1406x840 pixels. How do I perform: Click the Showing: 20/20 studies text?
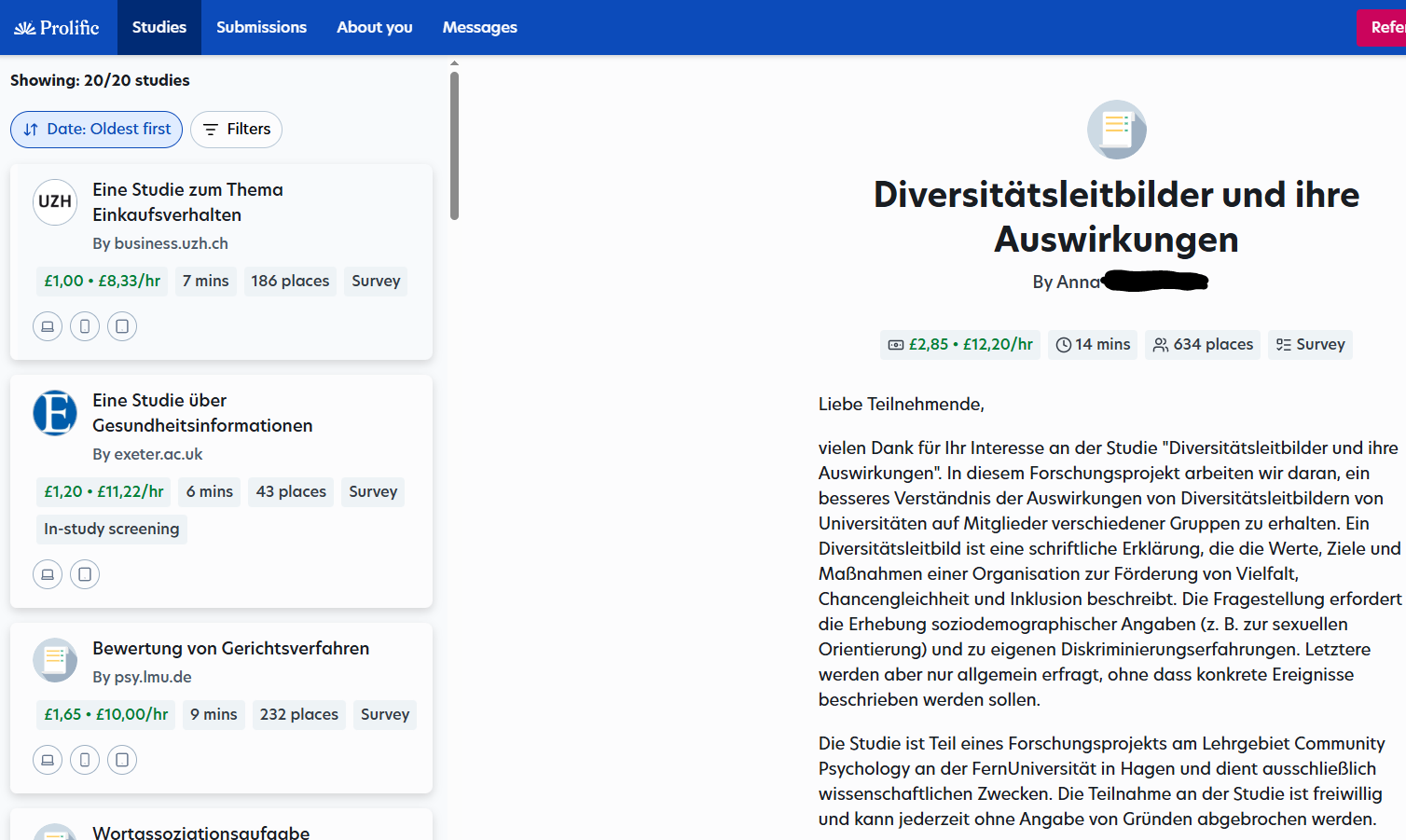[100, 81]
